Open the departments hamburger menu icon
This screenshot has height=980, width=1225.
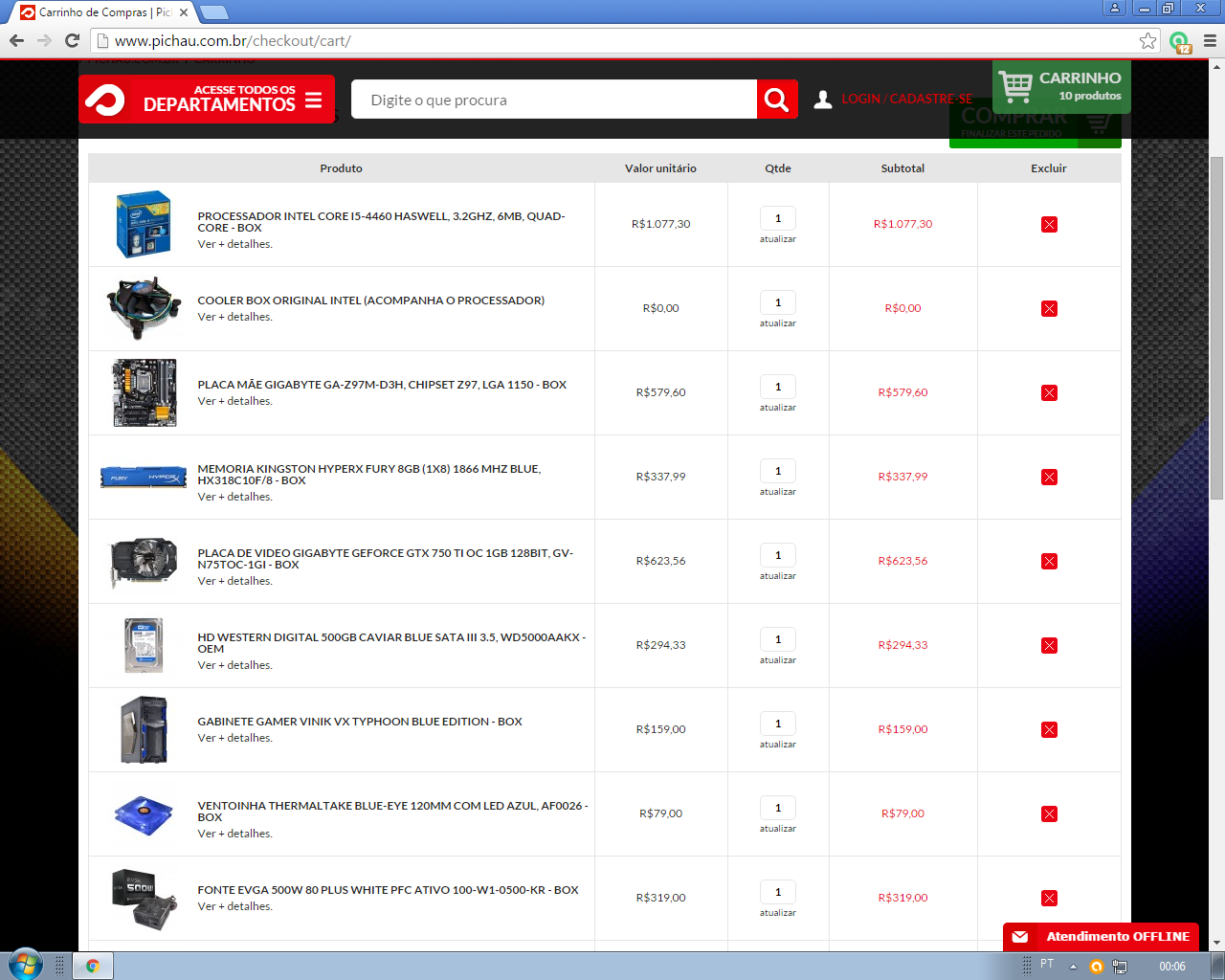(314, 100)
